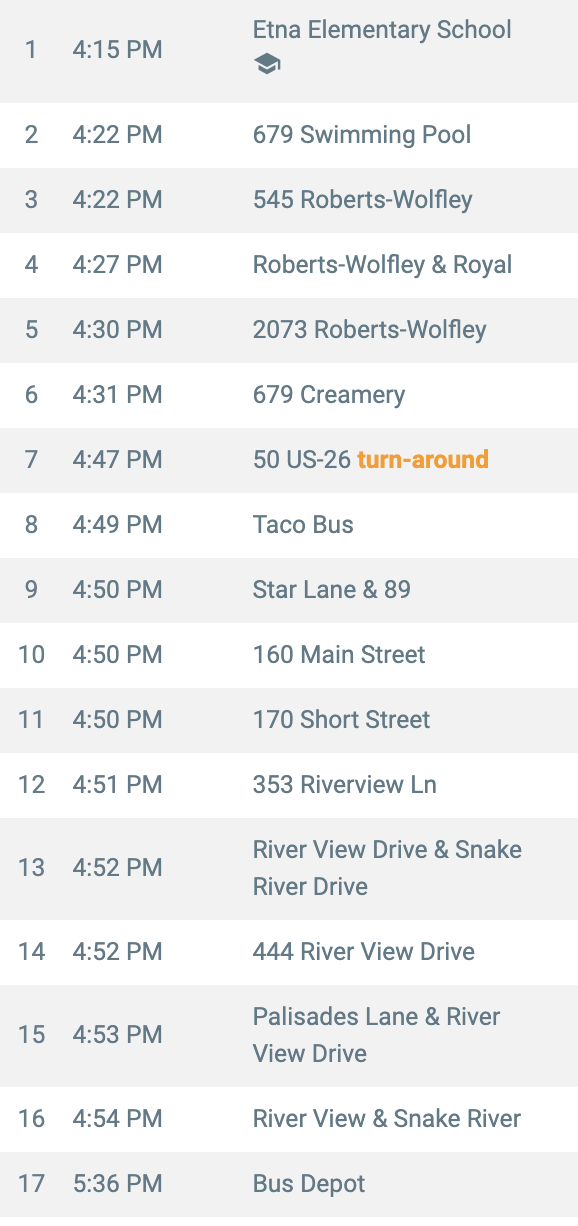The height and width of the screenshot is (1226, 578).
Task: Select the 679 Creamery stop
Action: (x=289, y=395)
